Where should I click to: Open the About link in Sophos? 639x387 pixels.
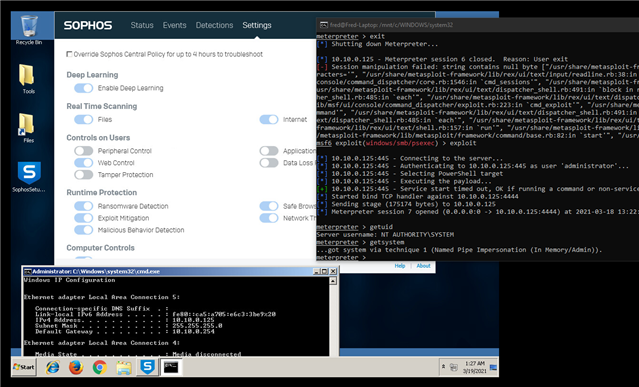click(423, 266)
